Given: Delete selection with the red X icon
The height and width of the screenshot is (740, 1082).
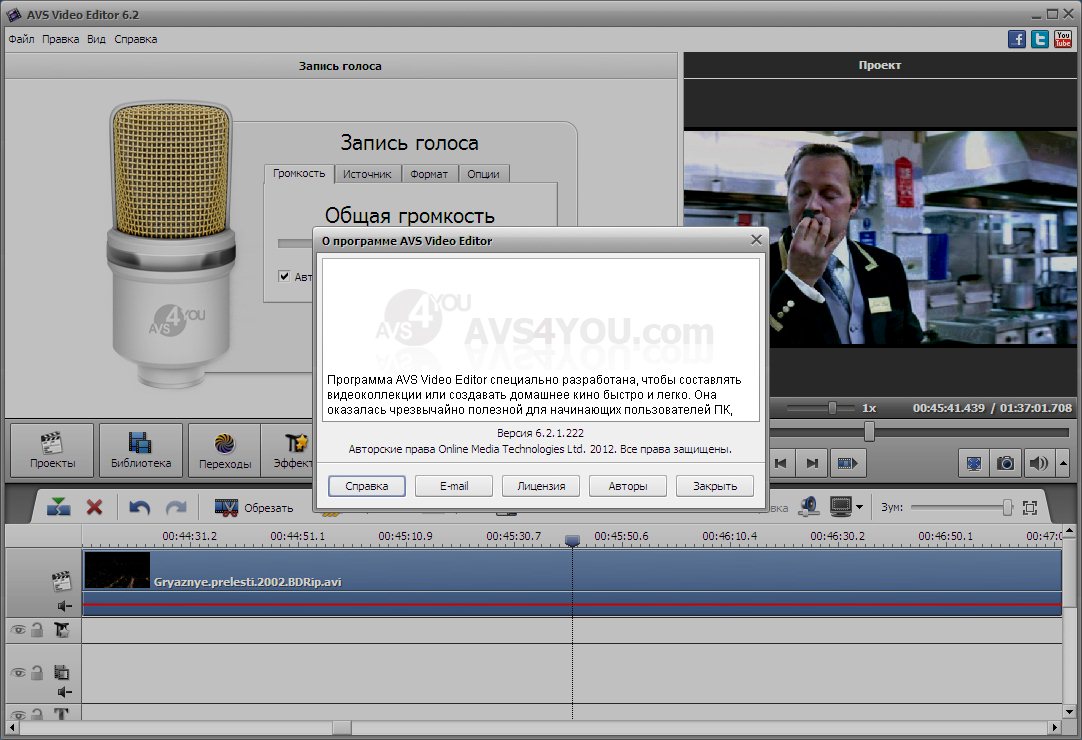Looking at the screenshot, I should [95, 507].
